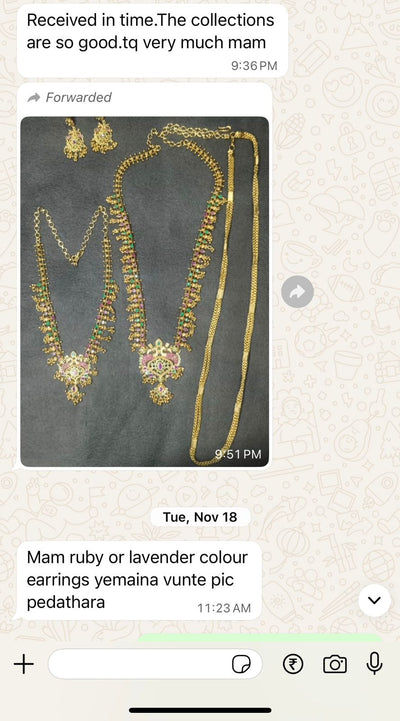Tap the microphone voice message icon

(x=375, y=664)
